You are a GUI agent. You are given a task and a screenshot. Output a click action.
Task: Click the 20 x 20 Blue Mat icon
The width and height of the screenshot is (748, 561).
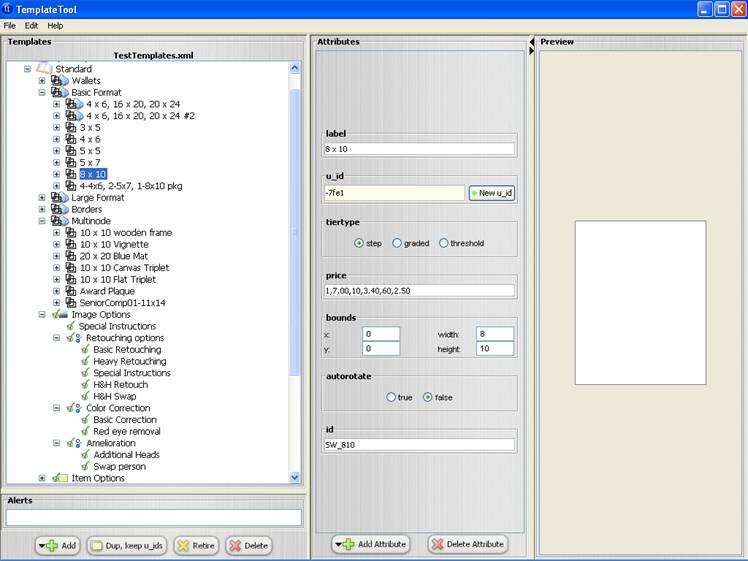[x=71, y=256]
